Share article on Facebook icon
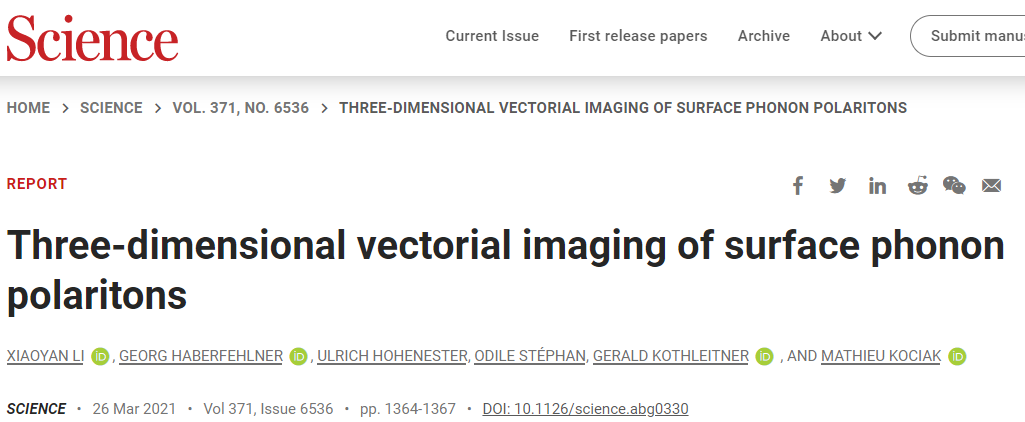Viewport: 1025px width, 422px height. (798, 186)
